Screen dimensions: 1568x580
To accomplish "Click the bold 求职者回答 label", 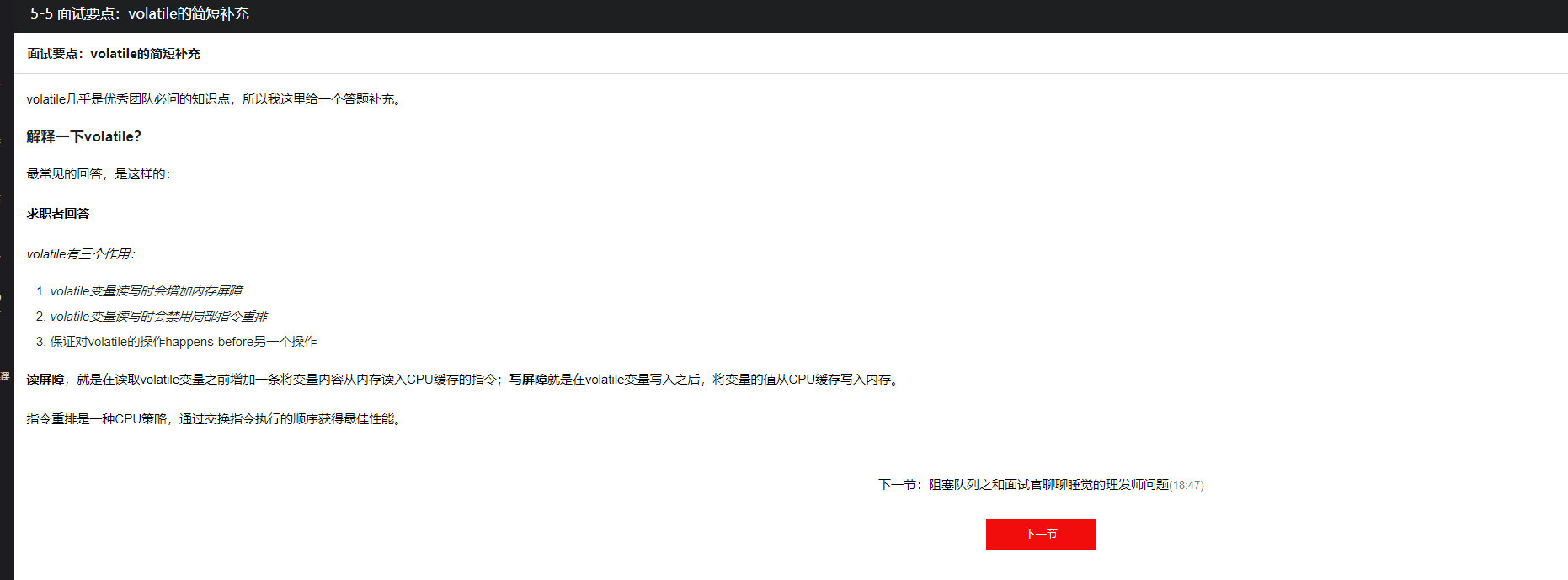I will [58, 214].
